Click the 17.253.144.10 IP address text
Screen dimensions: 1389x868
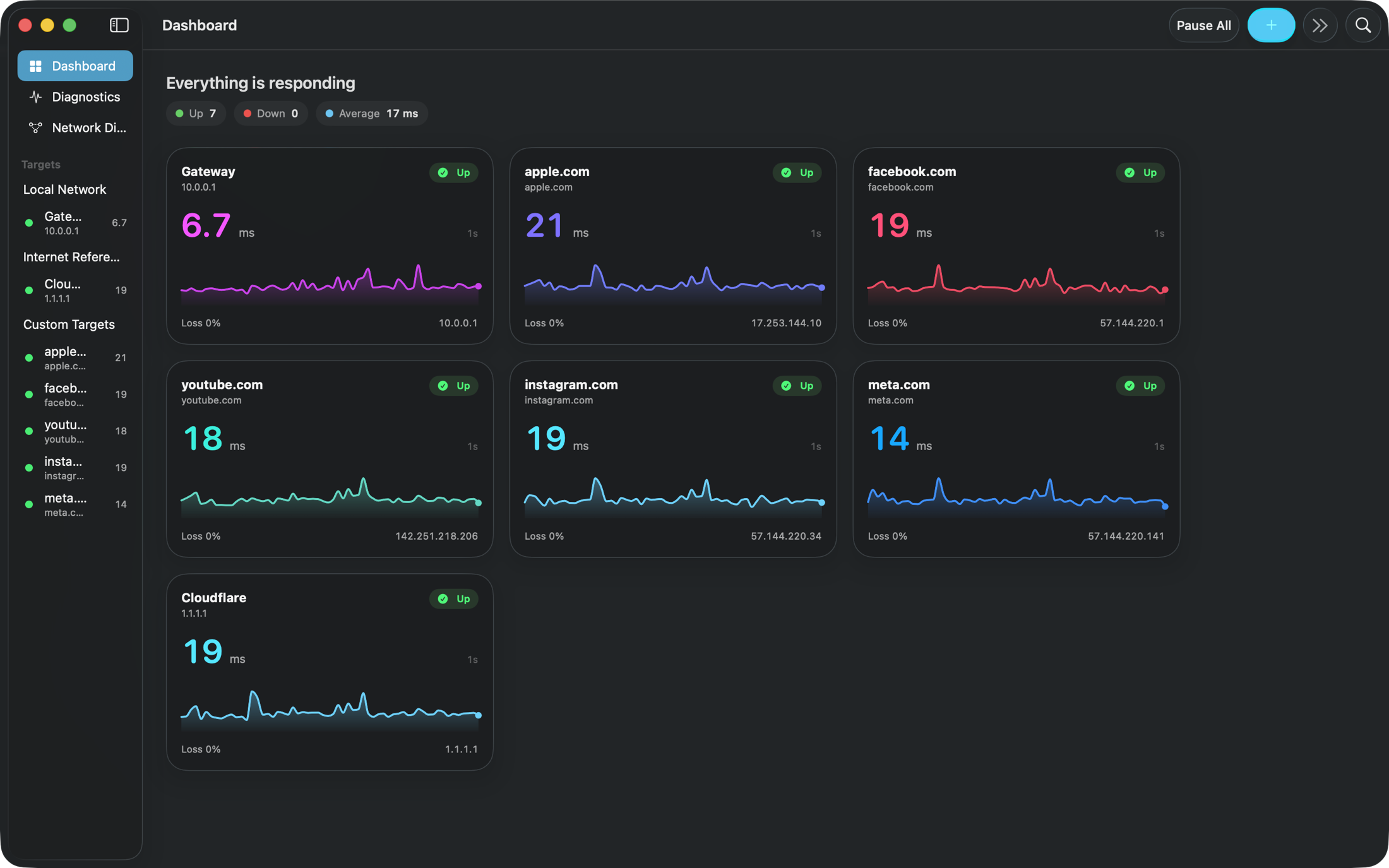pos(786,323)
